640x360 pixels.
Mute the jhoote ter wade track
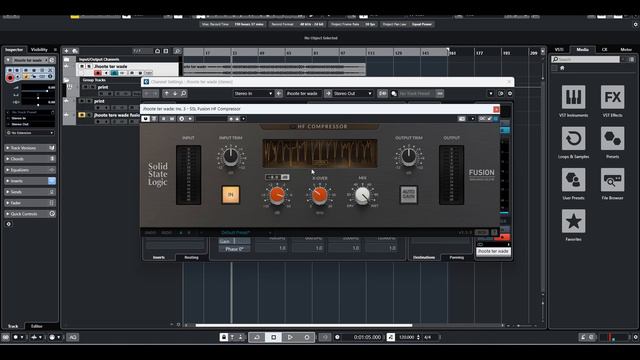(x=82, y=66)
